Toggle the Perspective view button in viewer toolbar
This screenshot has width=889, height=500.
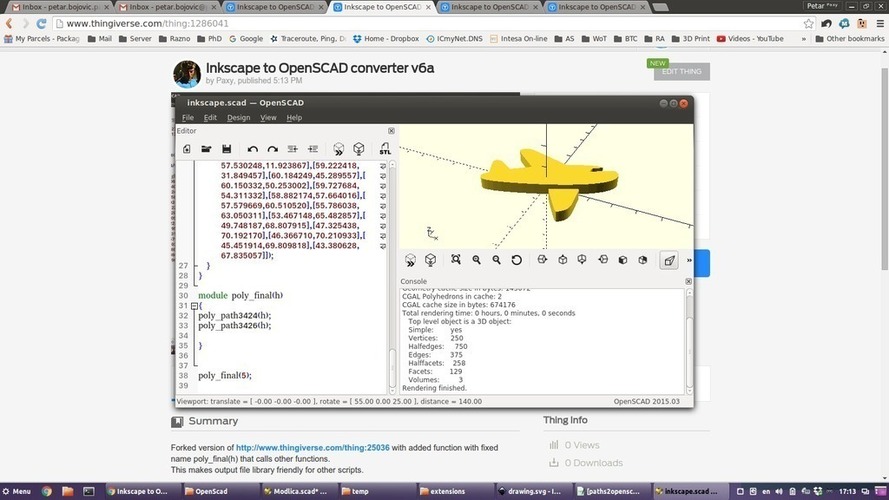(x=669, y=260)
